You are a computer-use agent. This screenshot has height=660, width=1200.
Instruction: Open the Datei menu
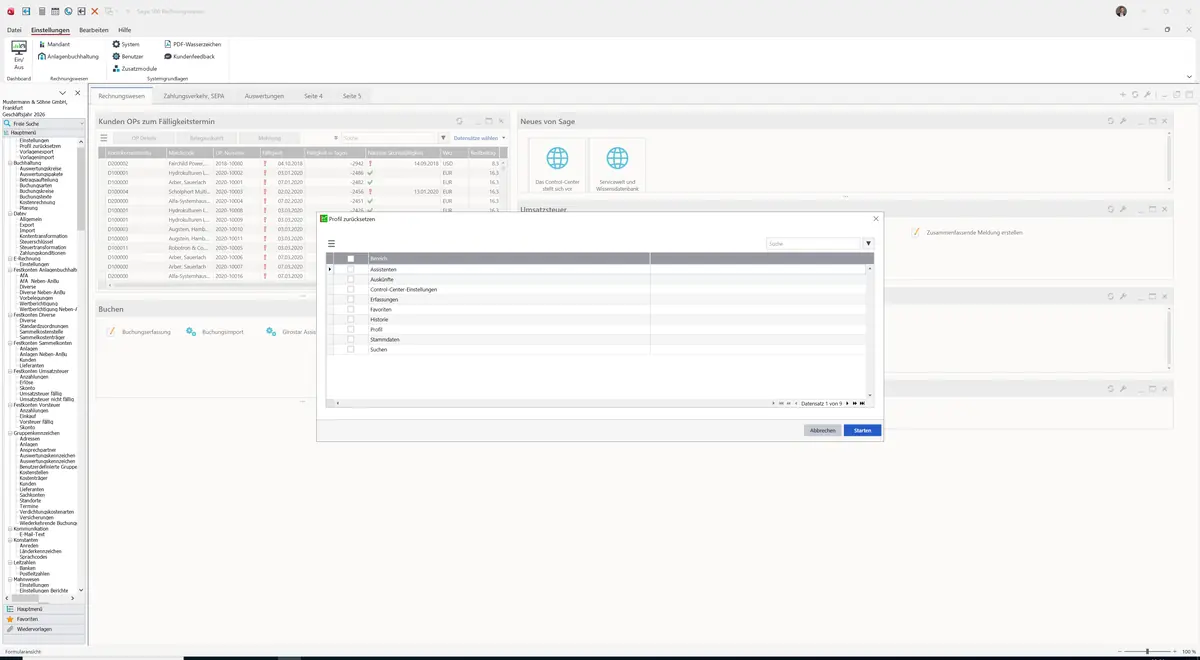[14, 30]
